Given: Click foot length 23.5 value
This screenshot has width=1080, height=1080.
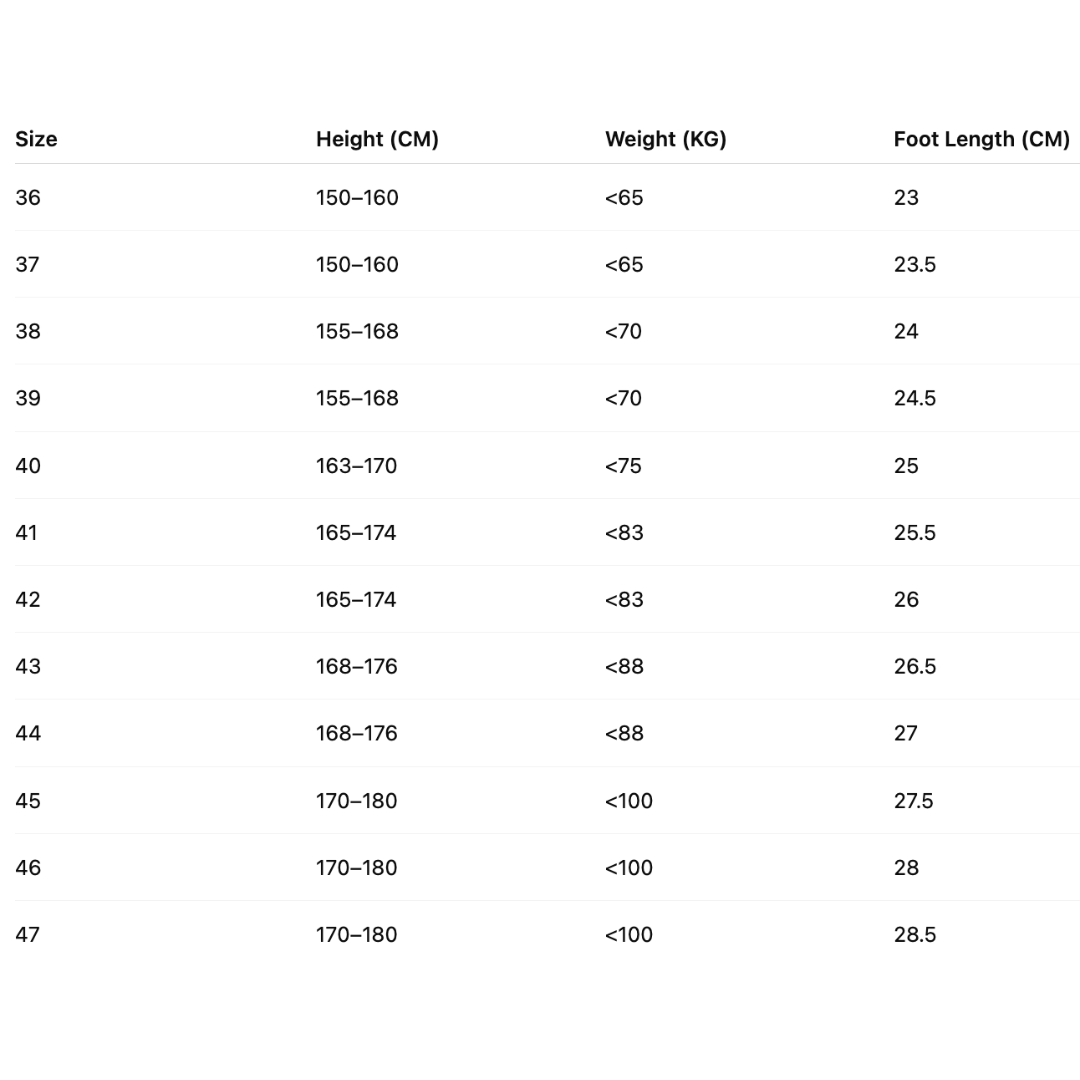Looking at the screenshot, I should point(914,265).
